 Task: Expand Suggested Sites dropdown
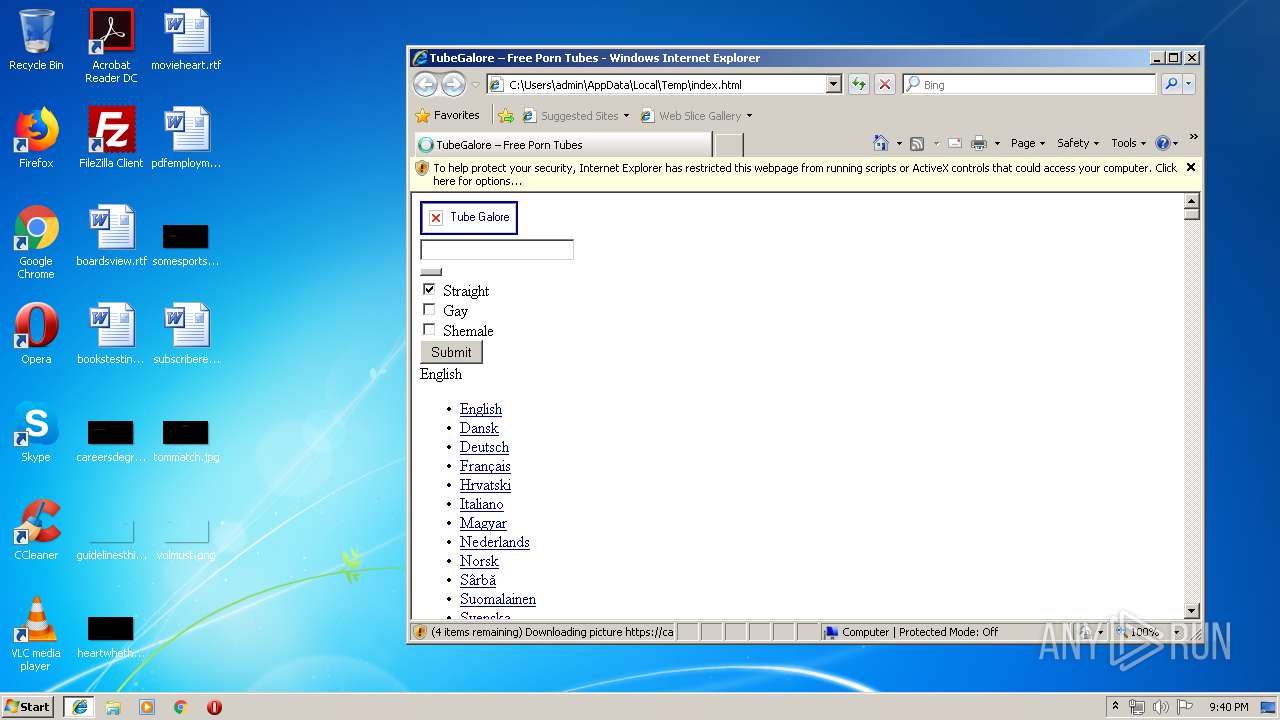point(626,116)
